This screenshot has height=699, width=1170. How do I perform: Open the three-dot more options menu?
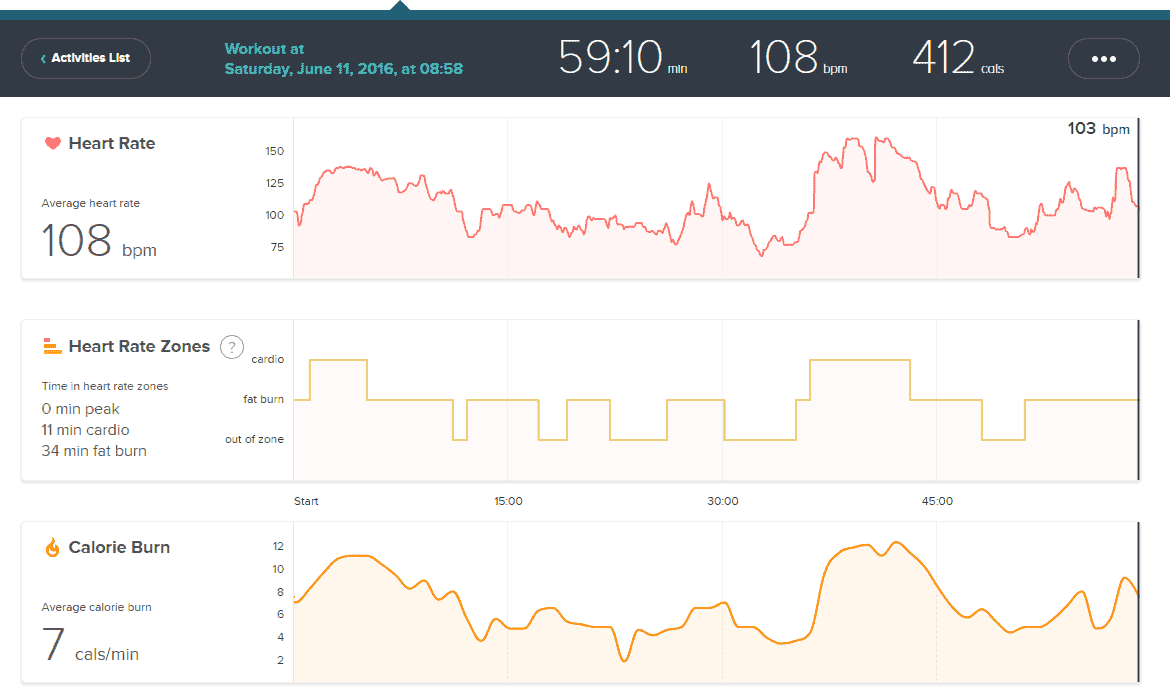tap(1103, 59)
